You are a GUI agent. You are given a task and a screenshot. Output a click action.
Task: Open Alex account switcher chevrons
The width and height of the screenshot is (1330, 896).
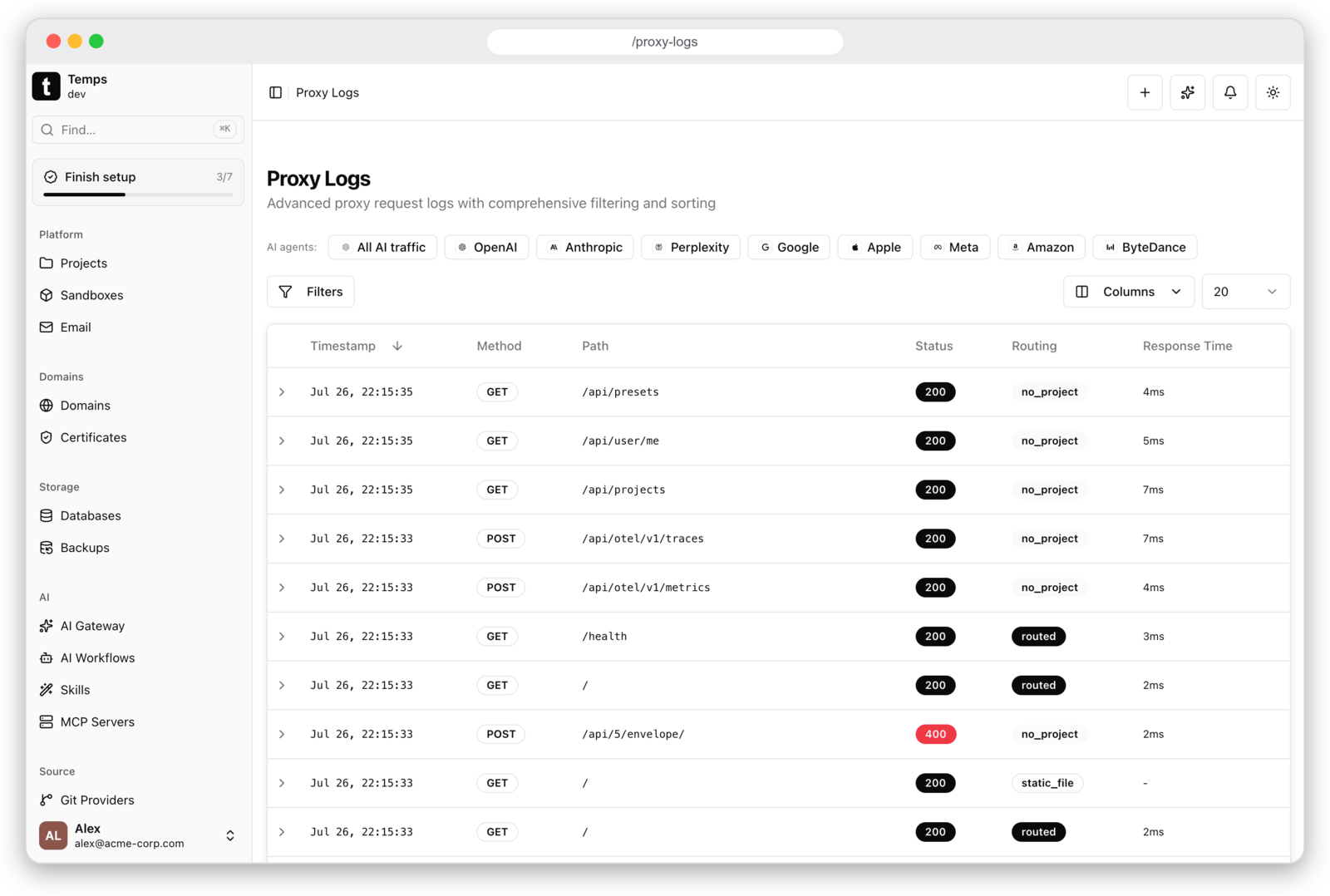click(230, 835)
